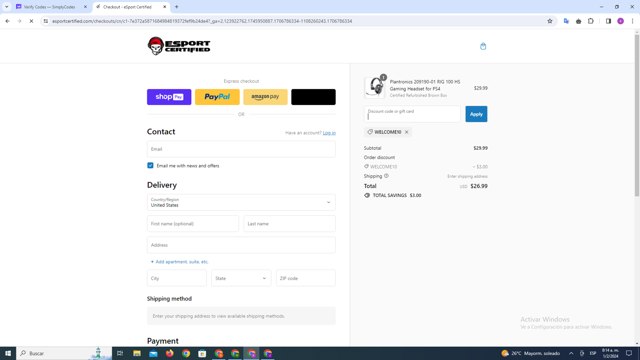Viewport: 640px width, 360px height.
Task: Open the tab search dropdown arrow
Action: point(7,7)
